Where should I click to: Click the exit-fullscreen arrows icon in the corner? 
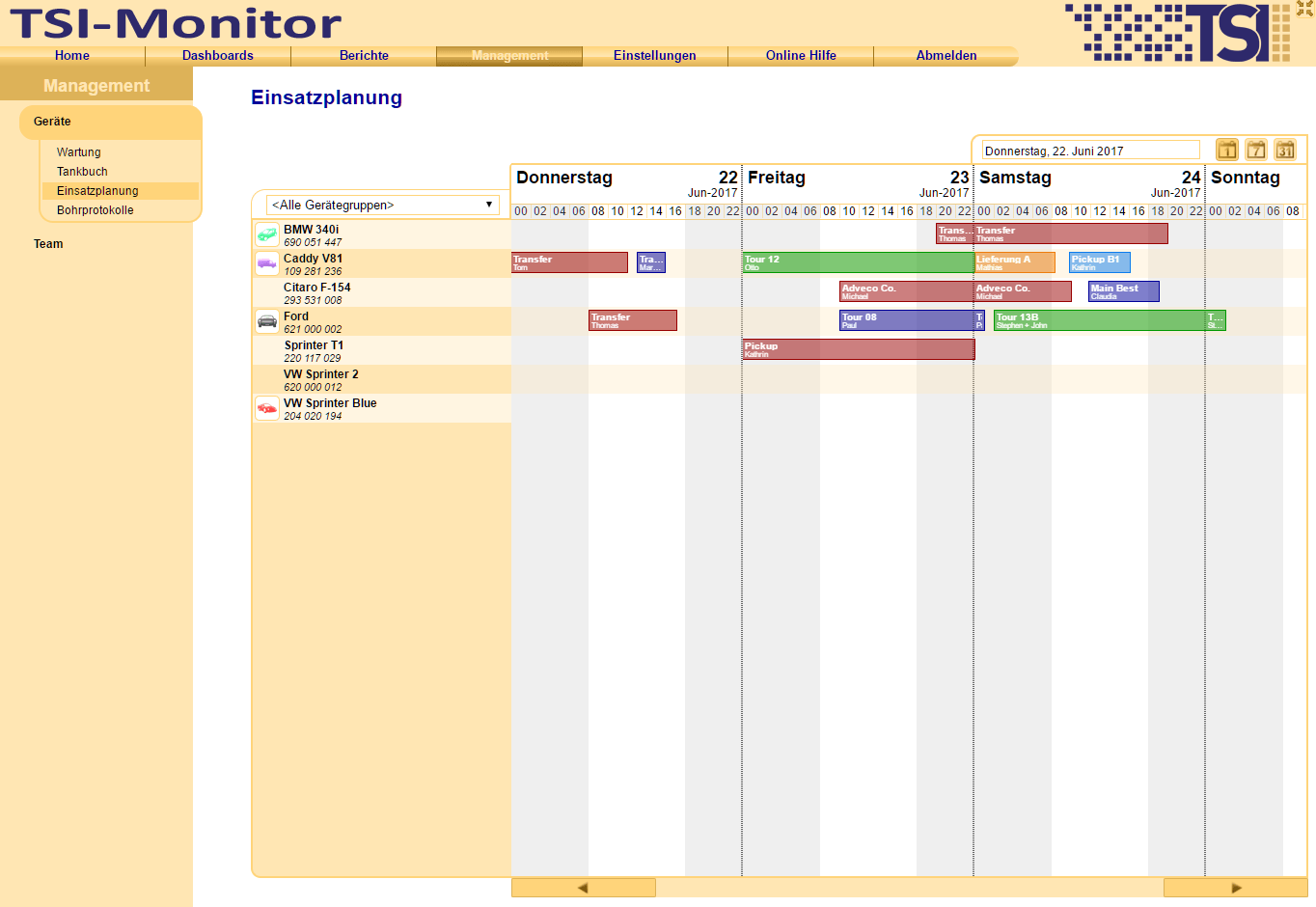[1304, 9]
